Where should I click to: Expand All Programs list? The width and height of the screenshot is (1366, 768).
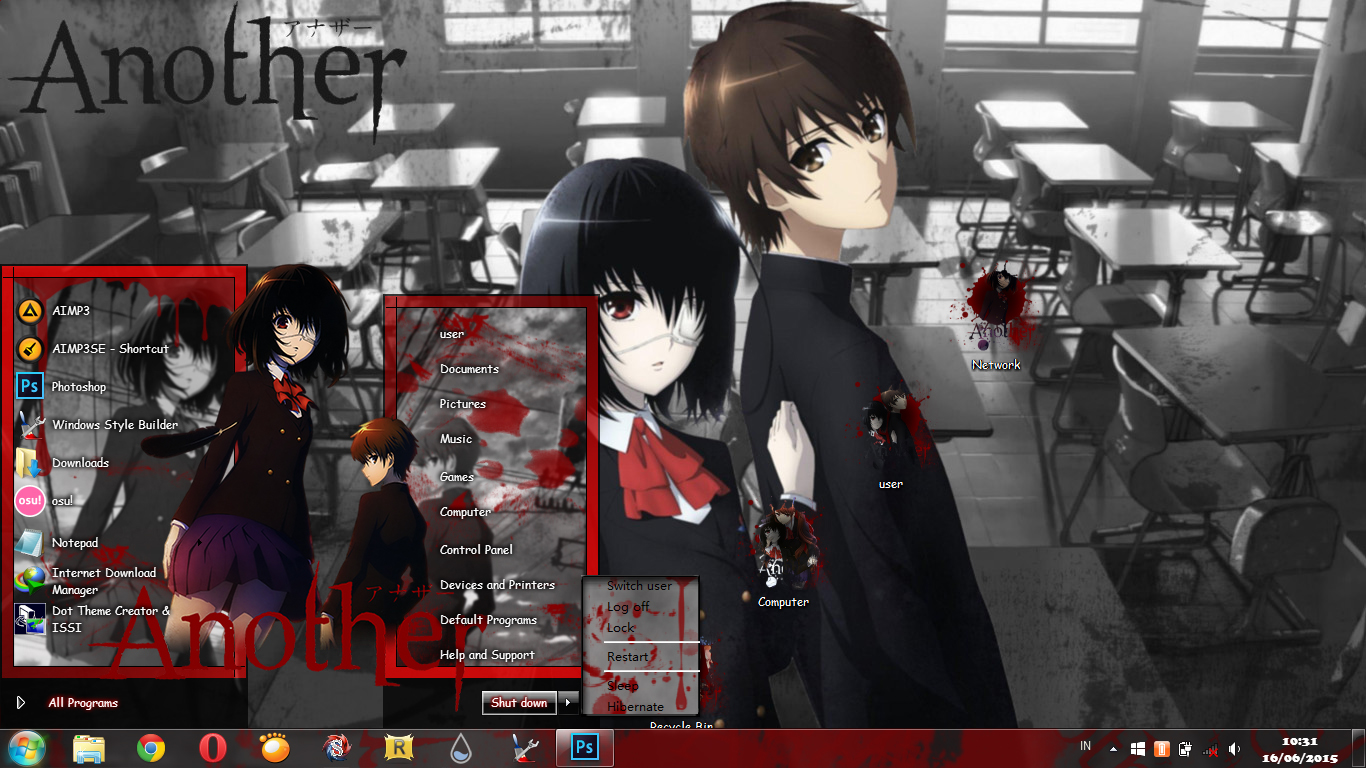(x=83, y=703)
